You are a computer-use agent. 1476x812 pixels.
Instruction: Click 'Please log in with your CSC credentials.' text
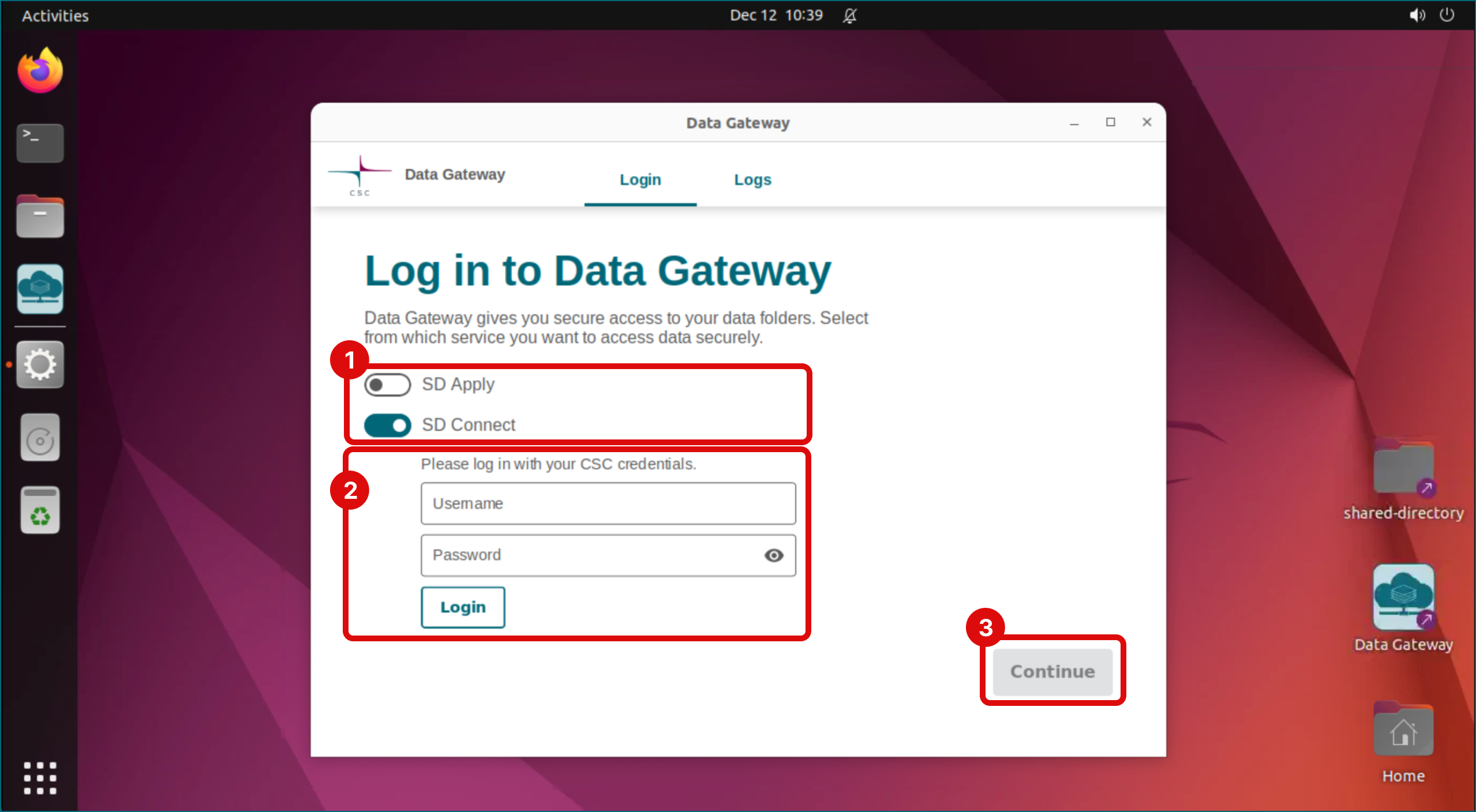559,464
